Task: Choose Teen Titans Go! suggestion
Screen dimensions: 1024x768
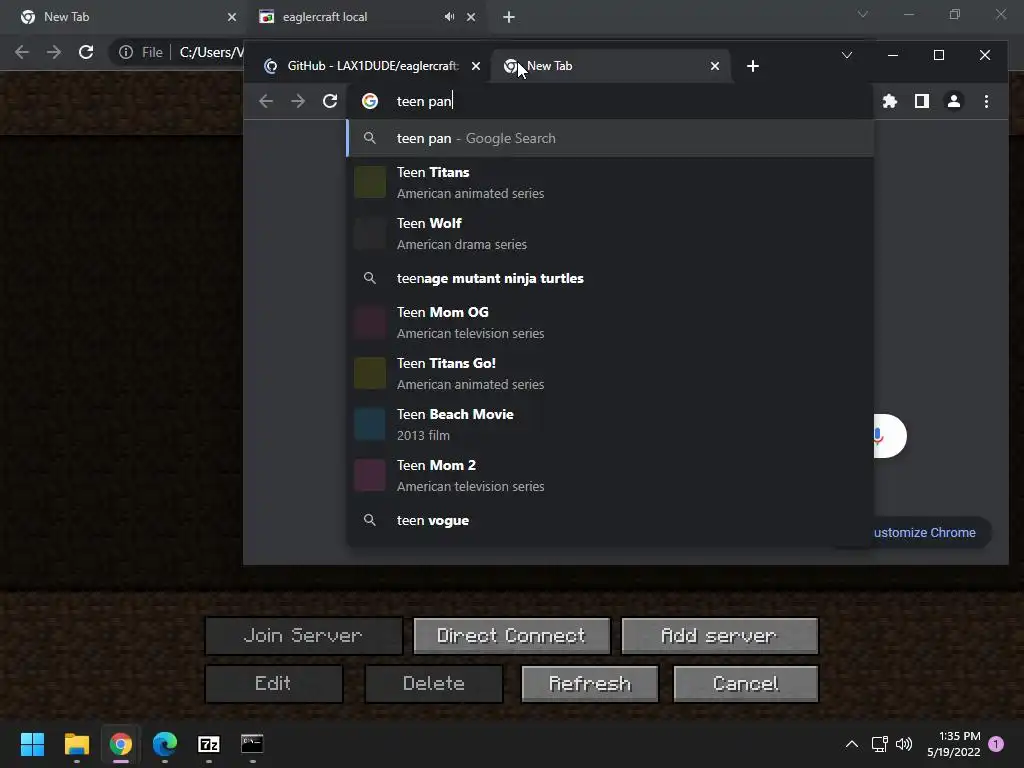Action: 610,373
